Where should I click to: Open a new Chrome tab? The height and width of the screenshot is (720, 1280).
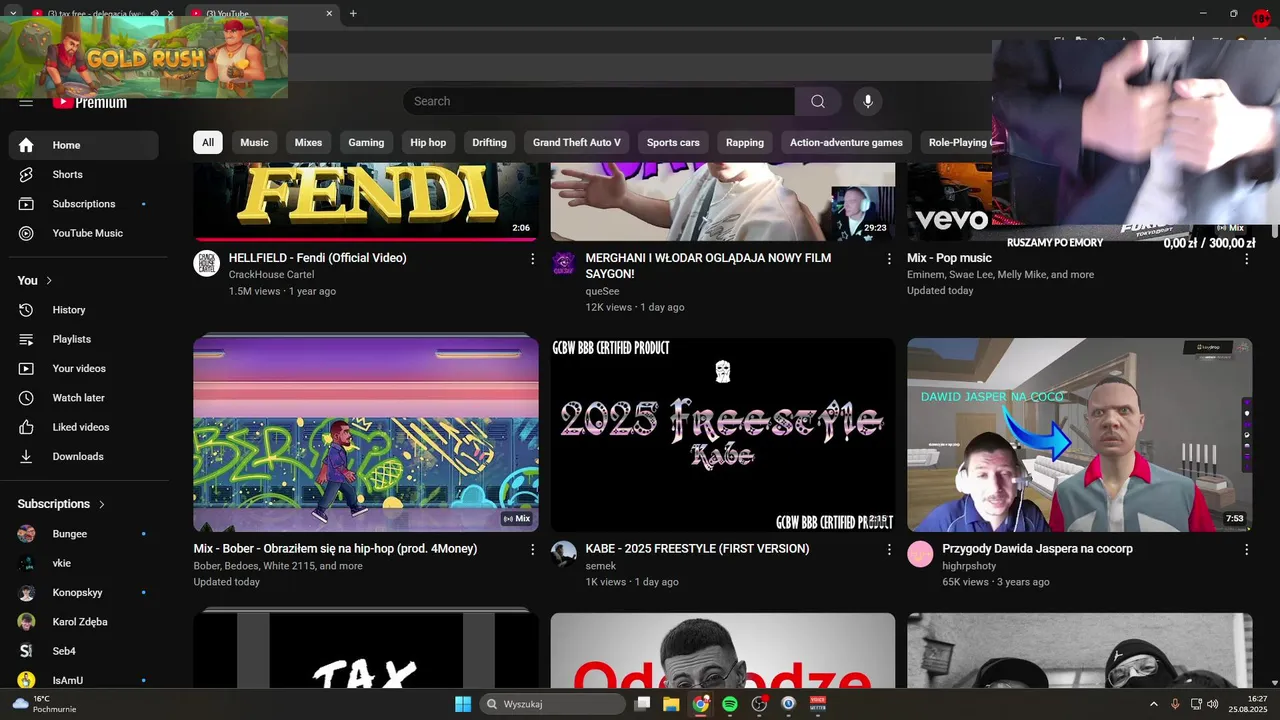tap(353, 14)
